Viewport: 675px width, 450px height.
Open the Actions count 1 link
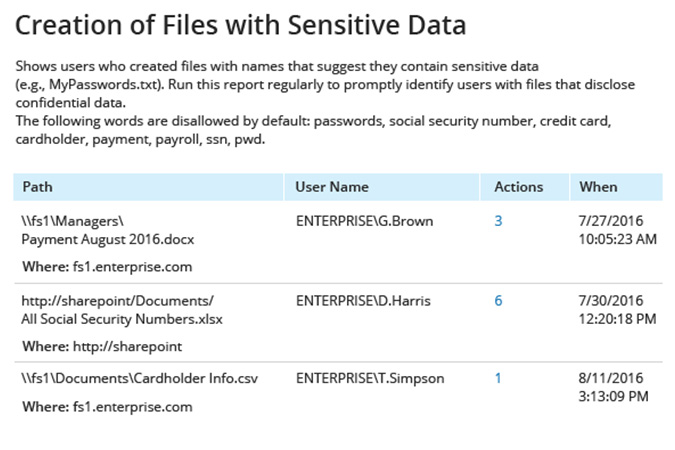pos(498,378)
